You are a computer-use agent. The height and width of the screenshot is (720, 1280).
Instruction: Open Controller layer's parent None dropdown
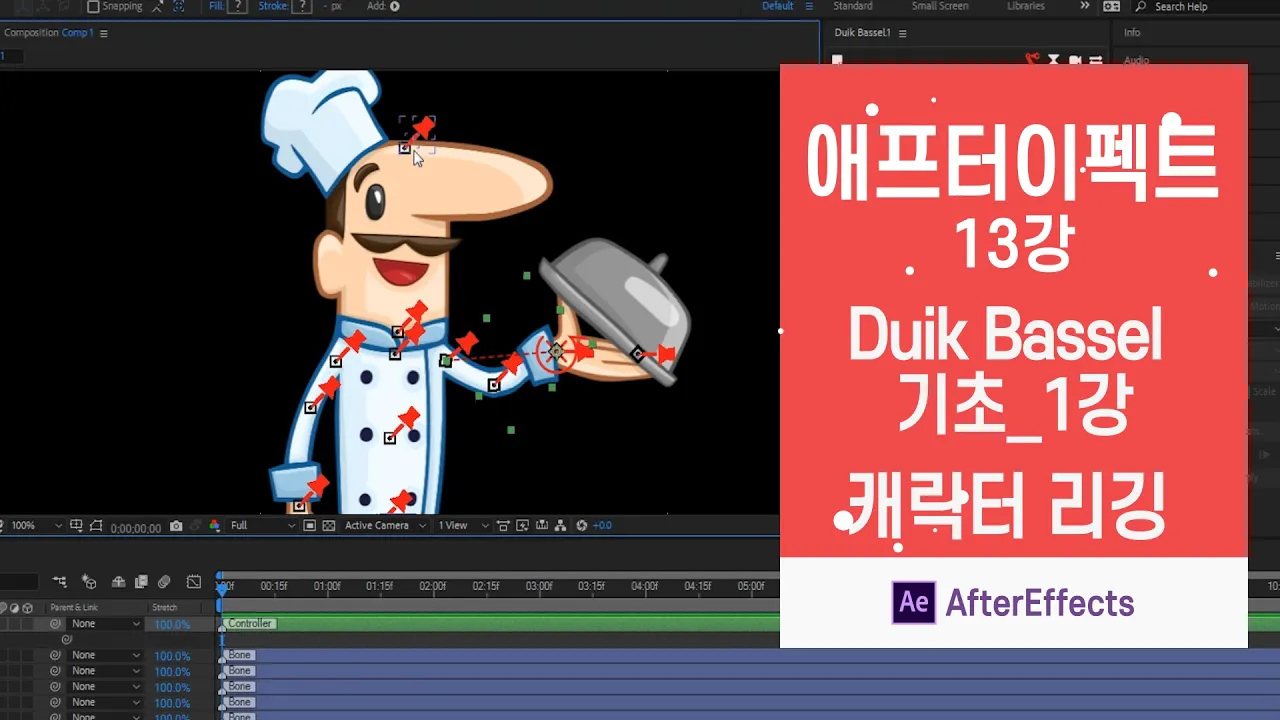(105, 624)
